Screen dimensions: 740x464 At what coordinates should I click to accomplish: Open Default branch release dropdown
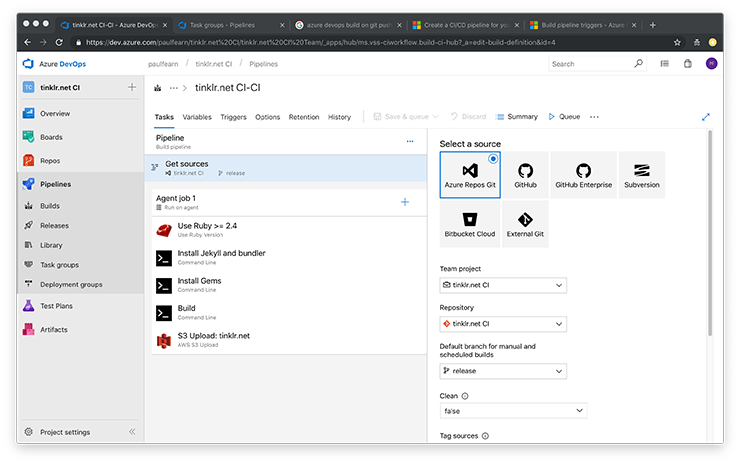pos(503,371)
